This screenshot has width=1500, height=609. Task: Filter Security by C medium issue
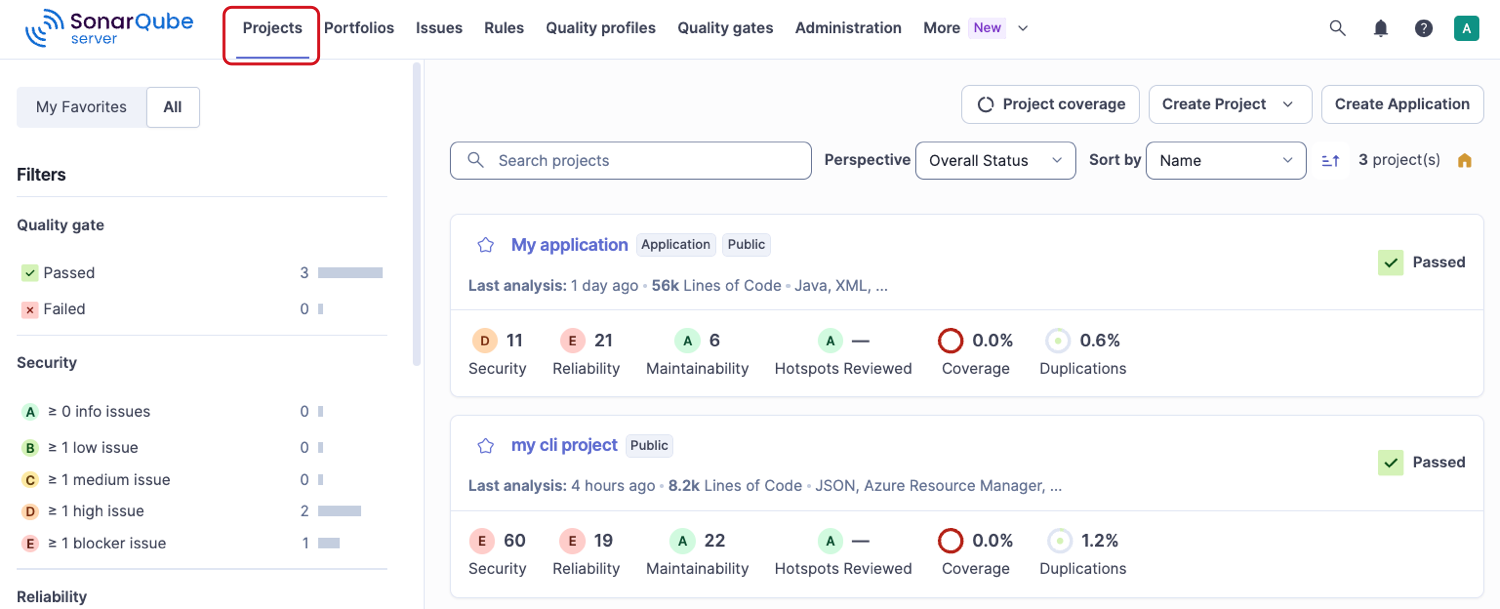point(201,479)
